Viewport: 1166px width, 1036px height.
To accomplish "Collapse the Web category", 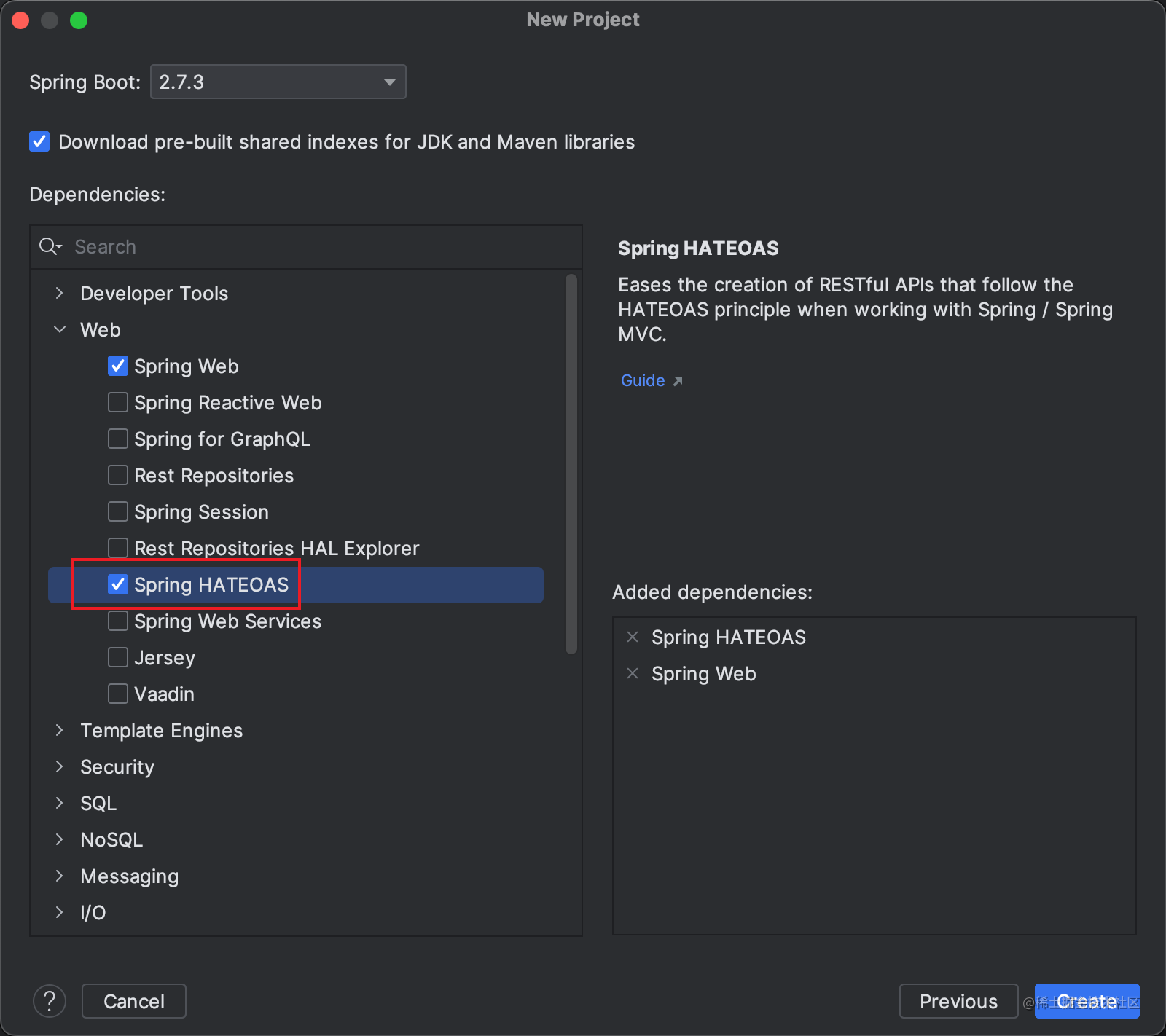I will click(x=60, y=329).
